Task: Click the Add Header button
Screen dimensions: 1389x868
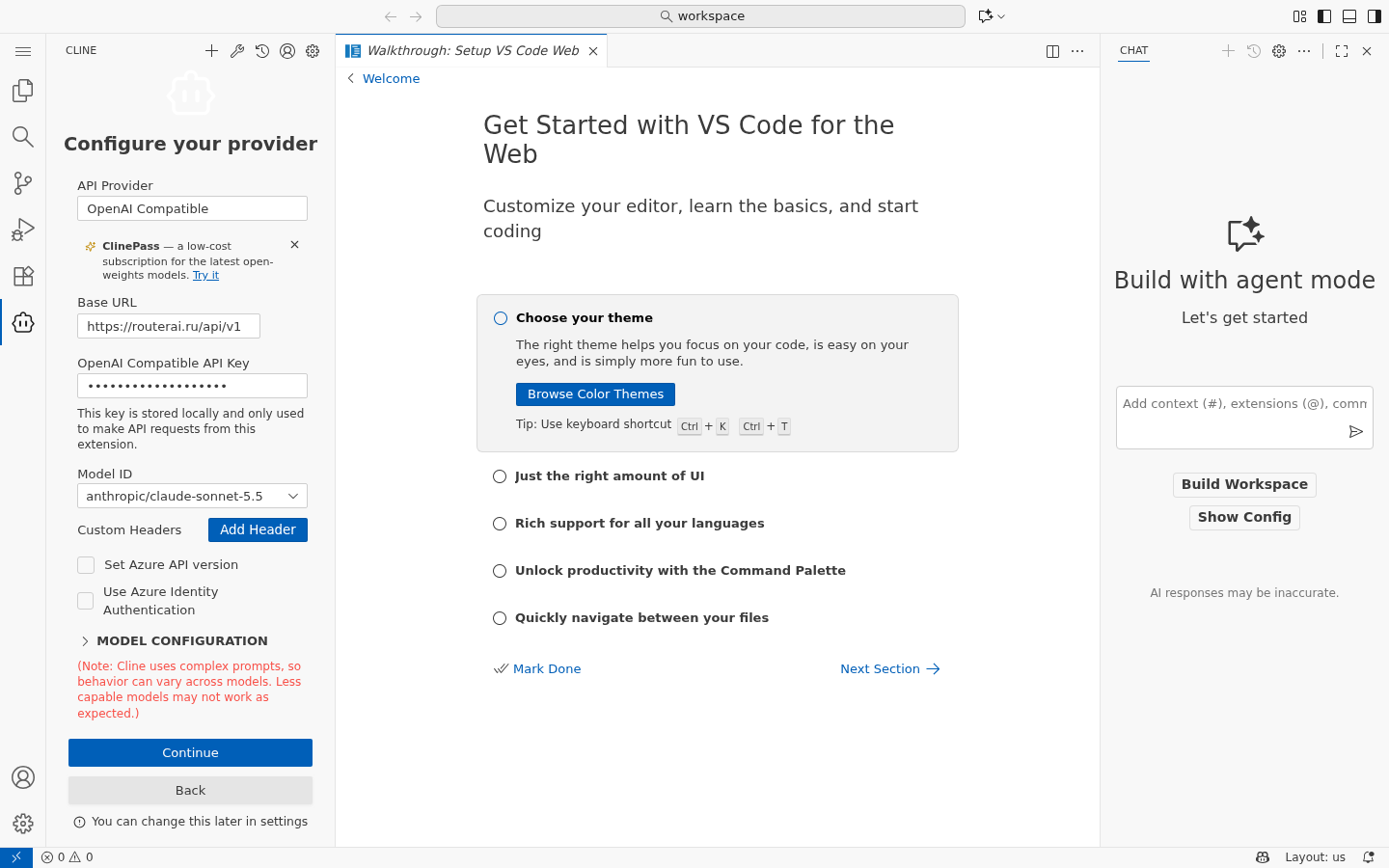Action: tap(258, 530)
